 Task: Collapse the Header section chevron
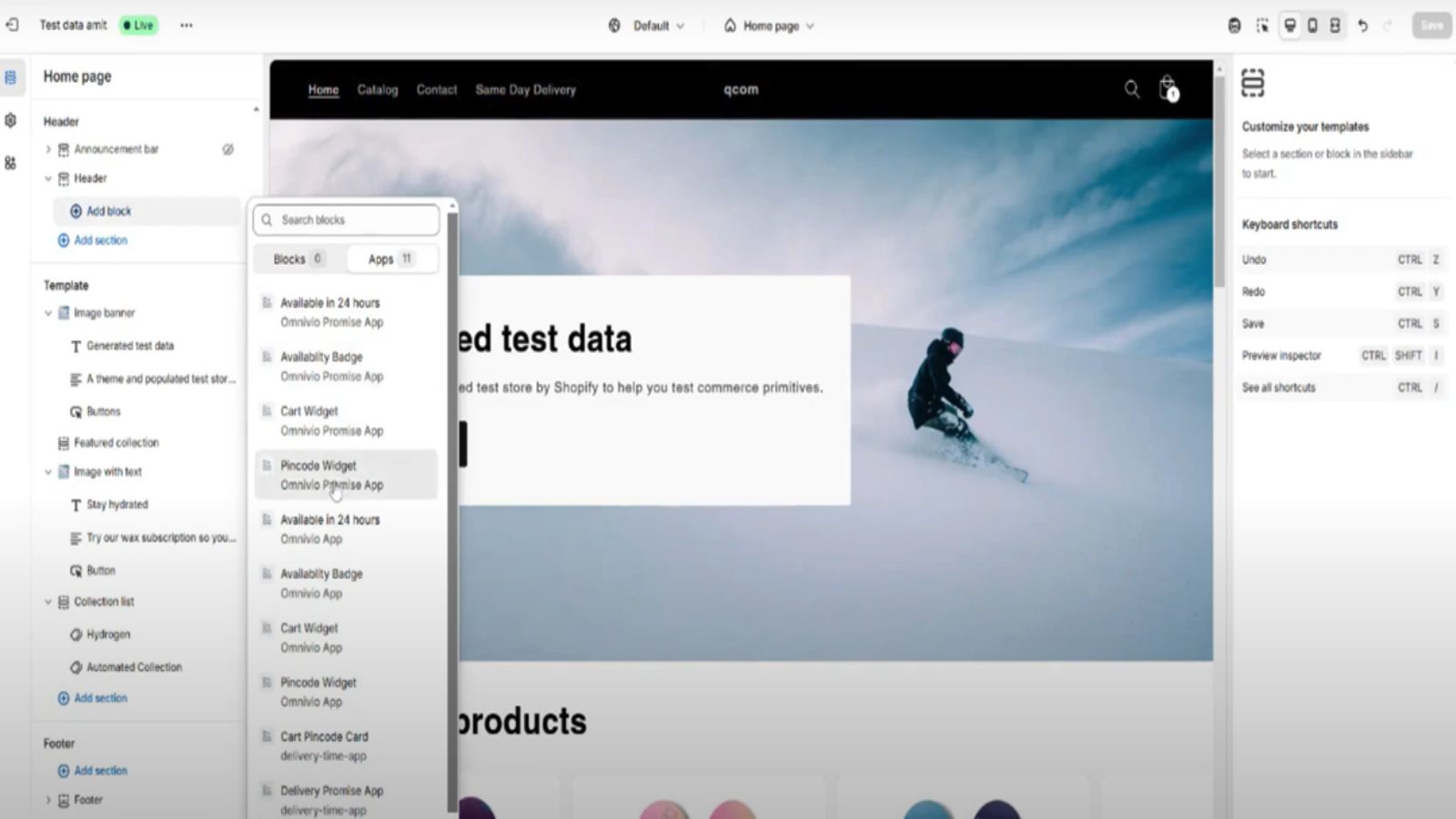tap(48, 178)
